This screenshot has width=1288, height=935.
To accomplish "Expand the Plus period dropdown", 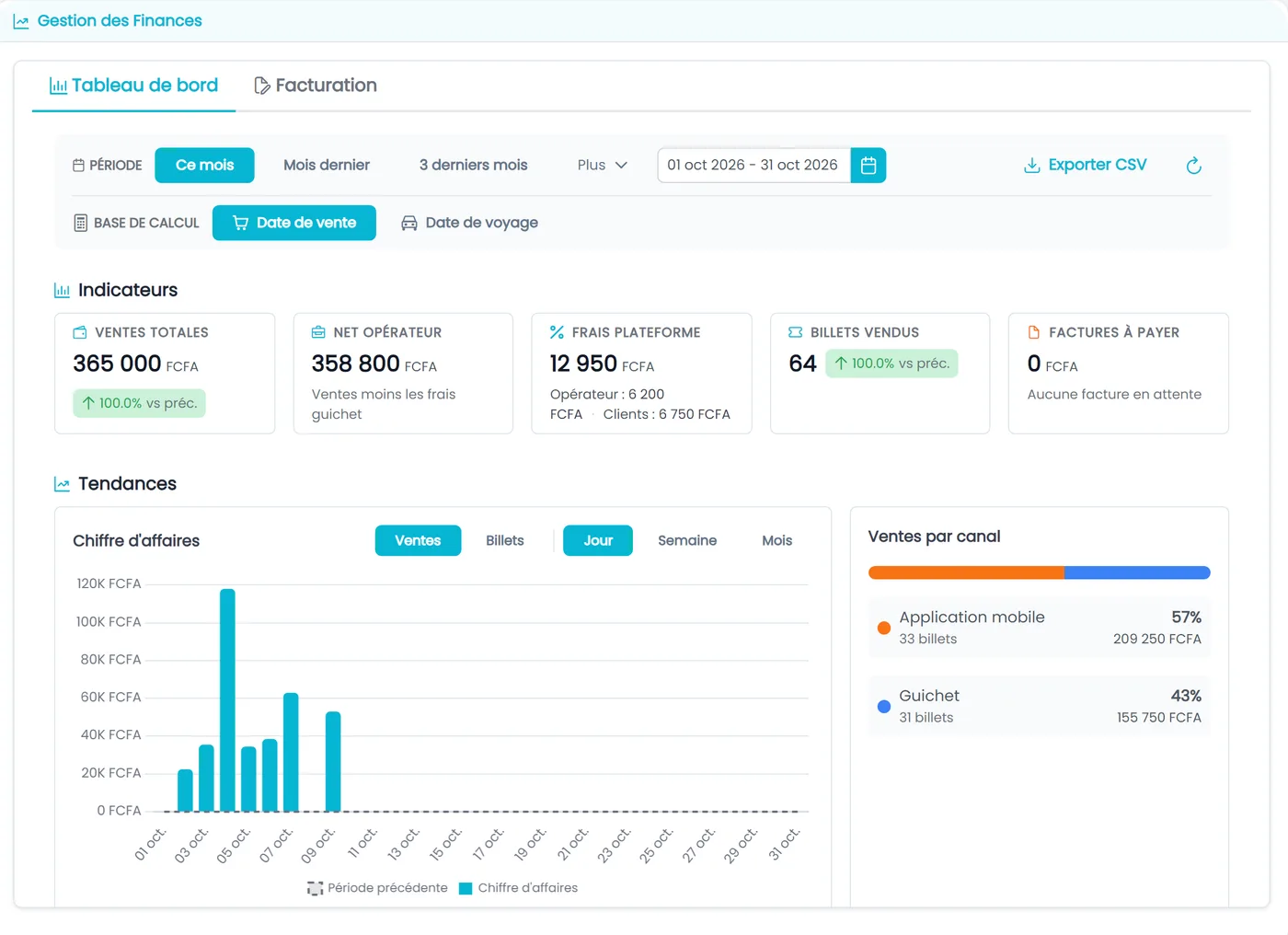I will [x=603, y=166].
